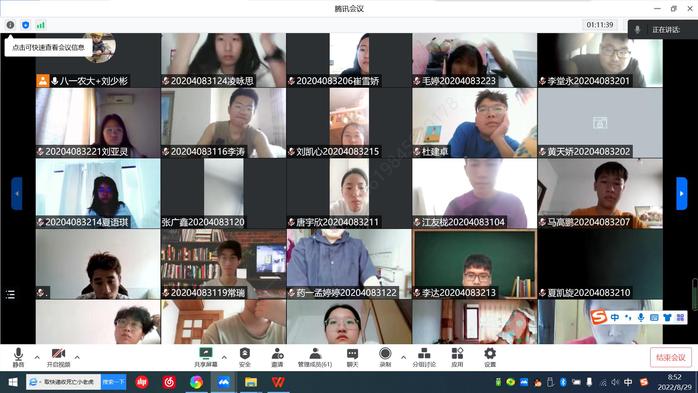Open the Security shield in toolbar
This screenshot has width=698, height=393.
(x=245, y=357)
